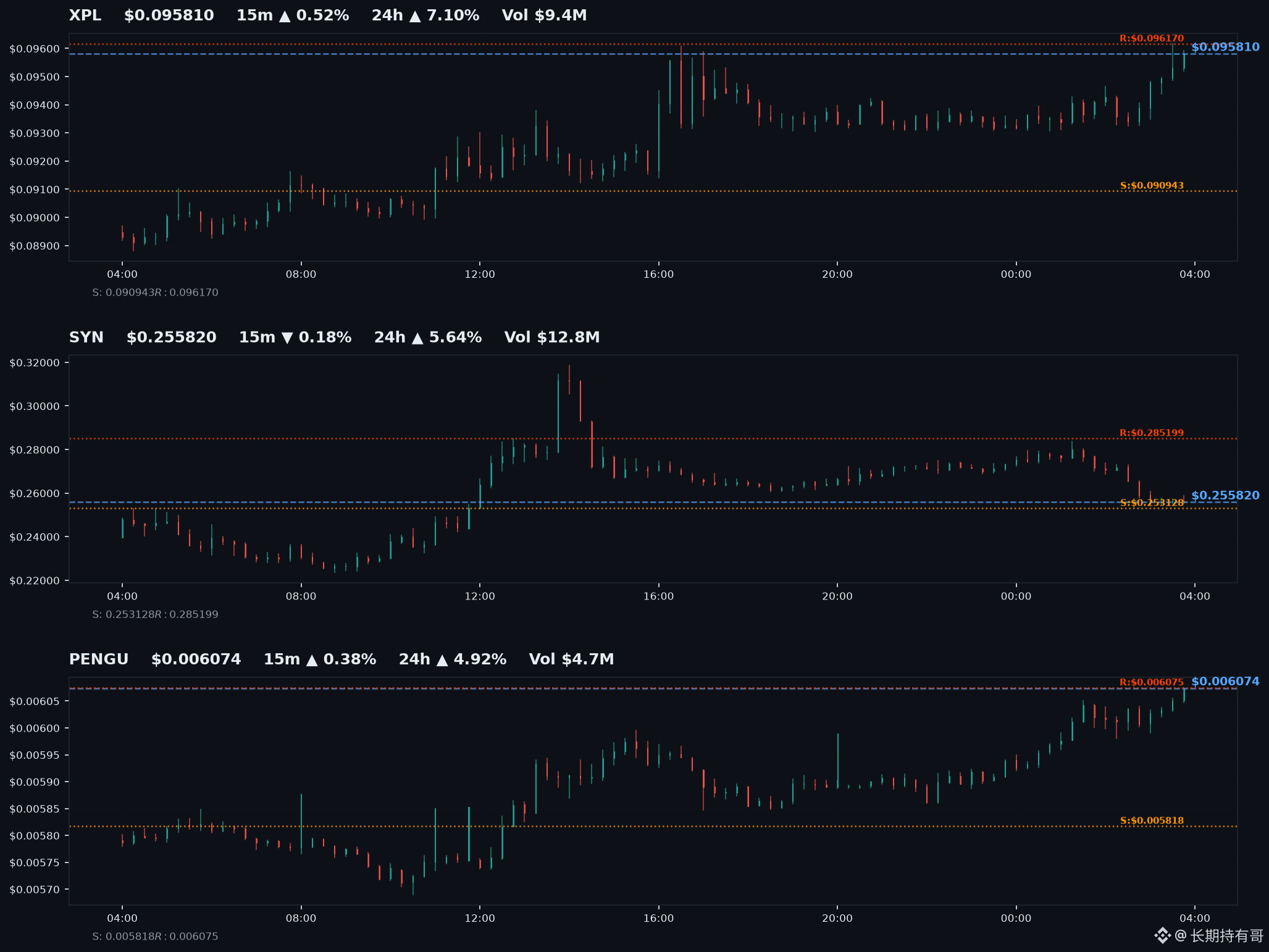Click XPL y-axis label $0.09600
This screenshot has width=1269, height=952.
pos(35,49)
